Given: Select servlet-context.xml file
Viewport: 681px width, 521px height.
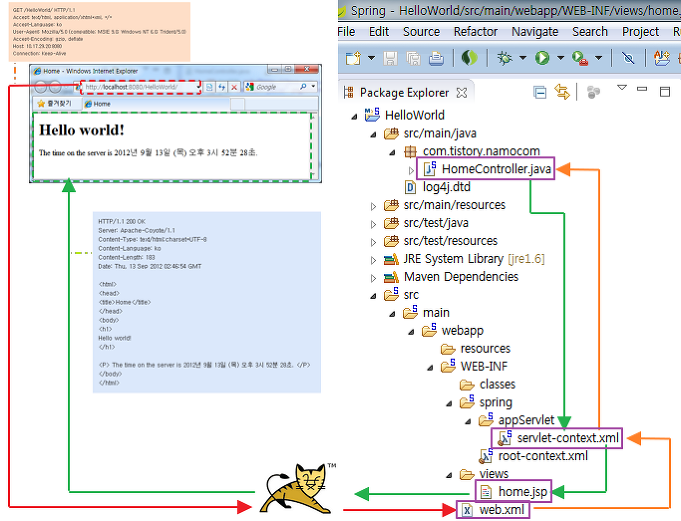Looking at the screenshot, I should [x=568, y=438].
